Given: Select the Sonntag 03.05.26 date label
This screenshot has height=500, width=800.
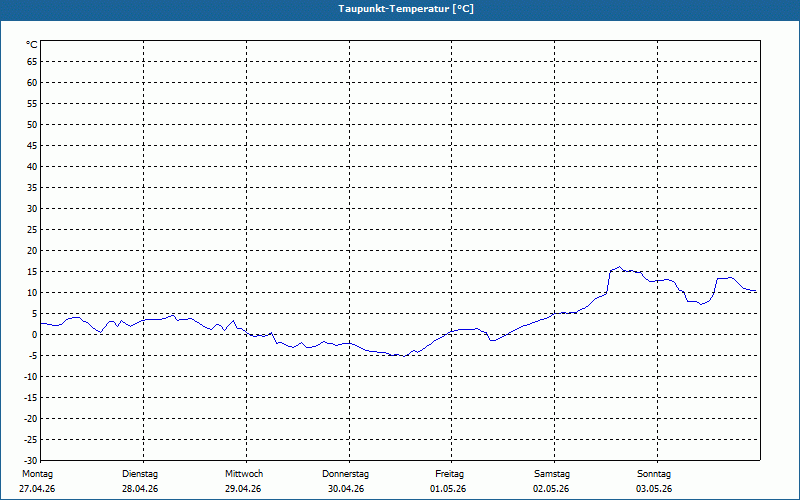Looking at the screenshot, I should click(x=654, y=481).
